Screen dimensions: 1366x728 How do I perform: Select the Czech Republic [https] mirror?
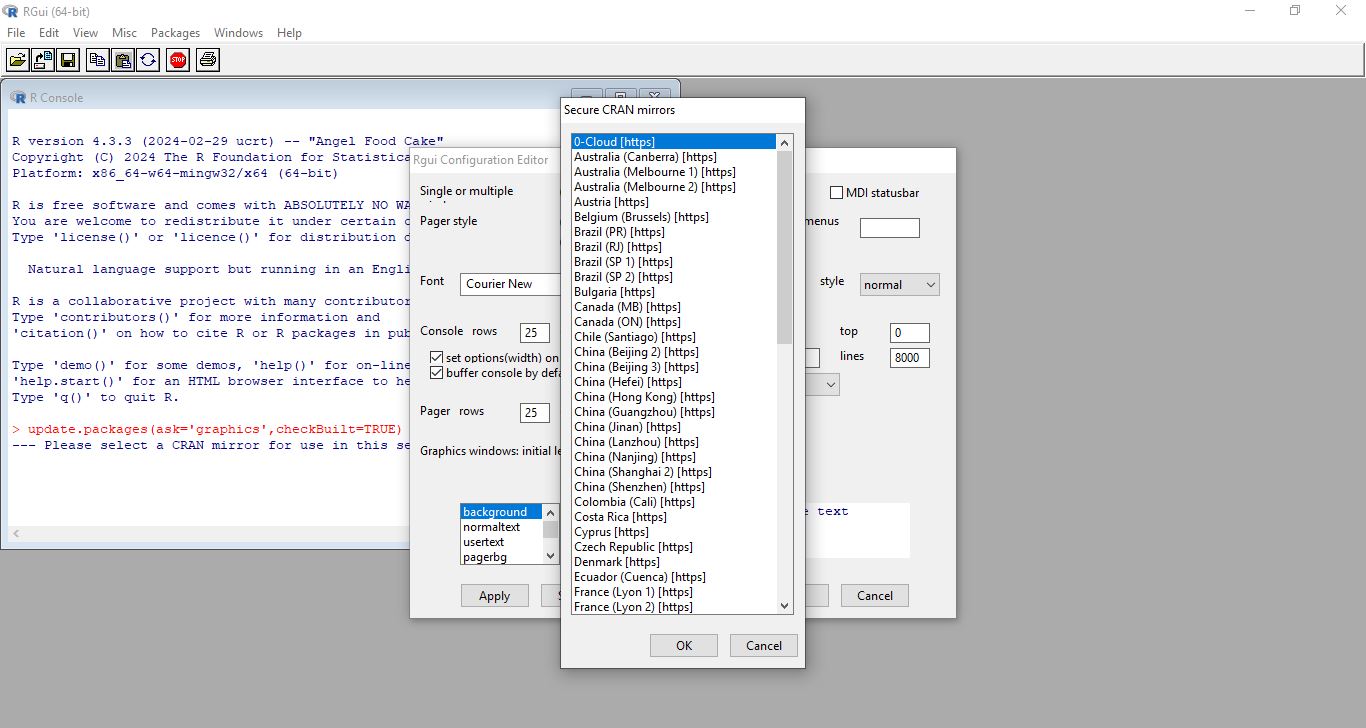[674, 547]
